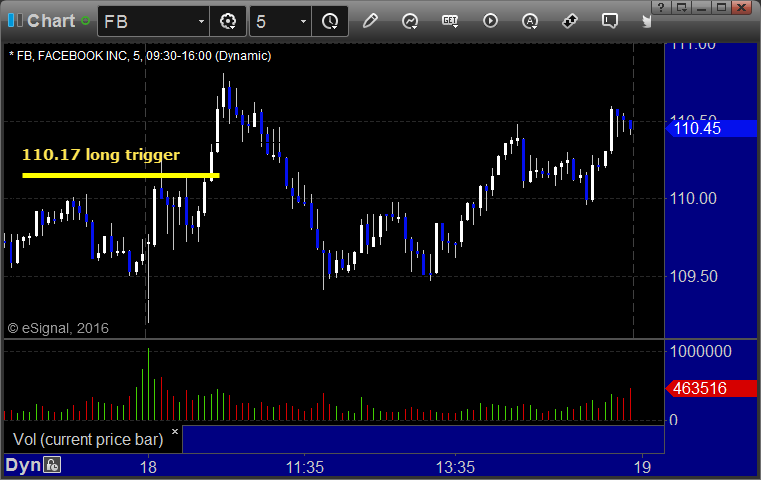Viewport: 761px width, 480px height.
Task: Click the trade arrows diamond icon
Action: click(570, 21)
